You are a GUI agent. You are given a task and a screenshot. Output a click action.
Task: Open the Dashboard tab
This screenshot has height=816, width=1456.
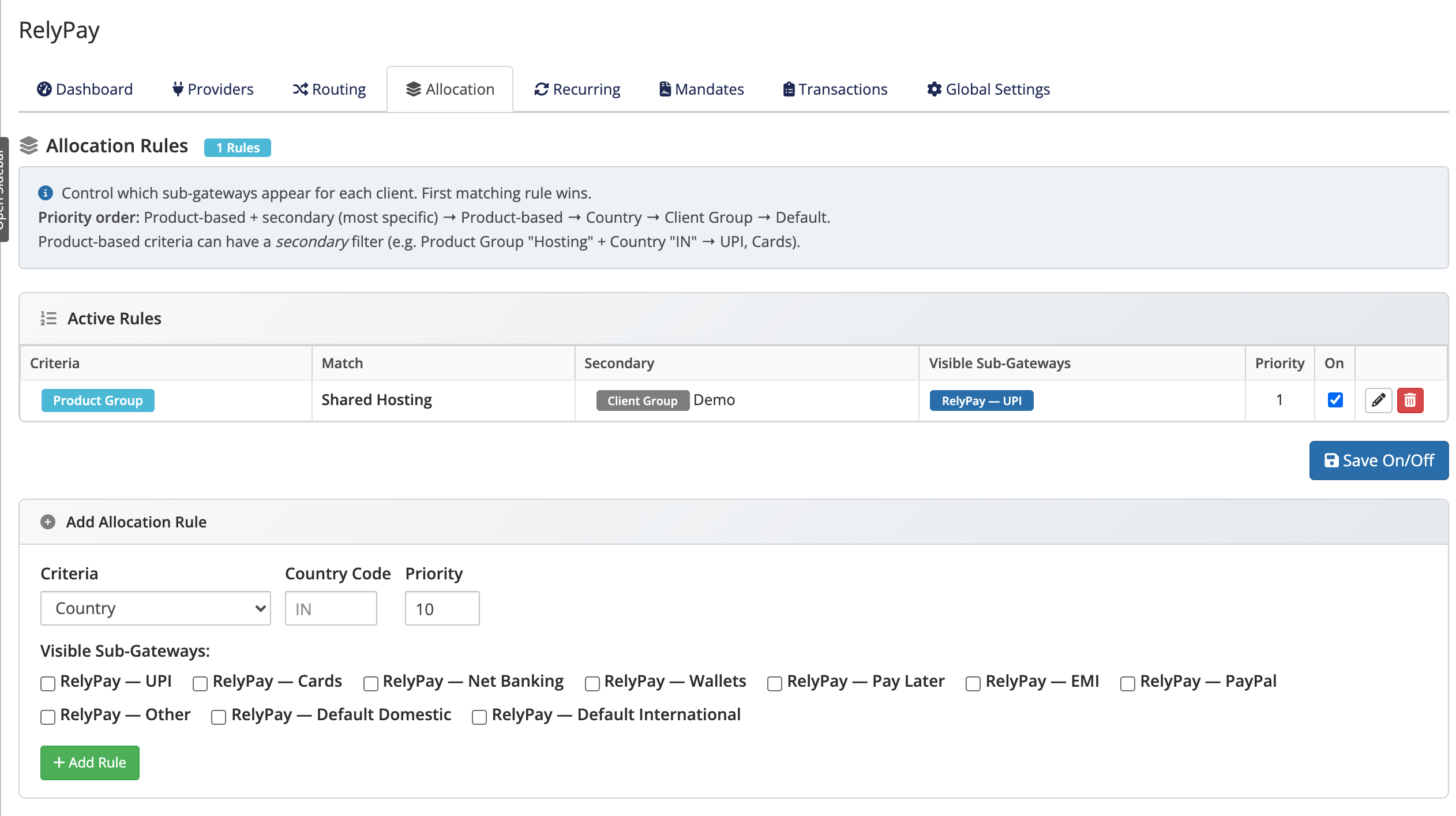pos(85,89)
